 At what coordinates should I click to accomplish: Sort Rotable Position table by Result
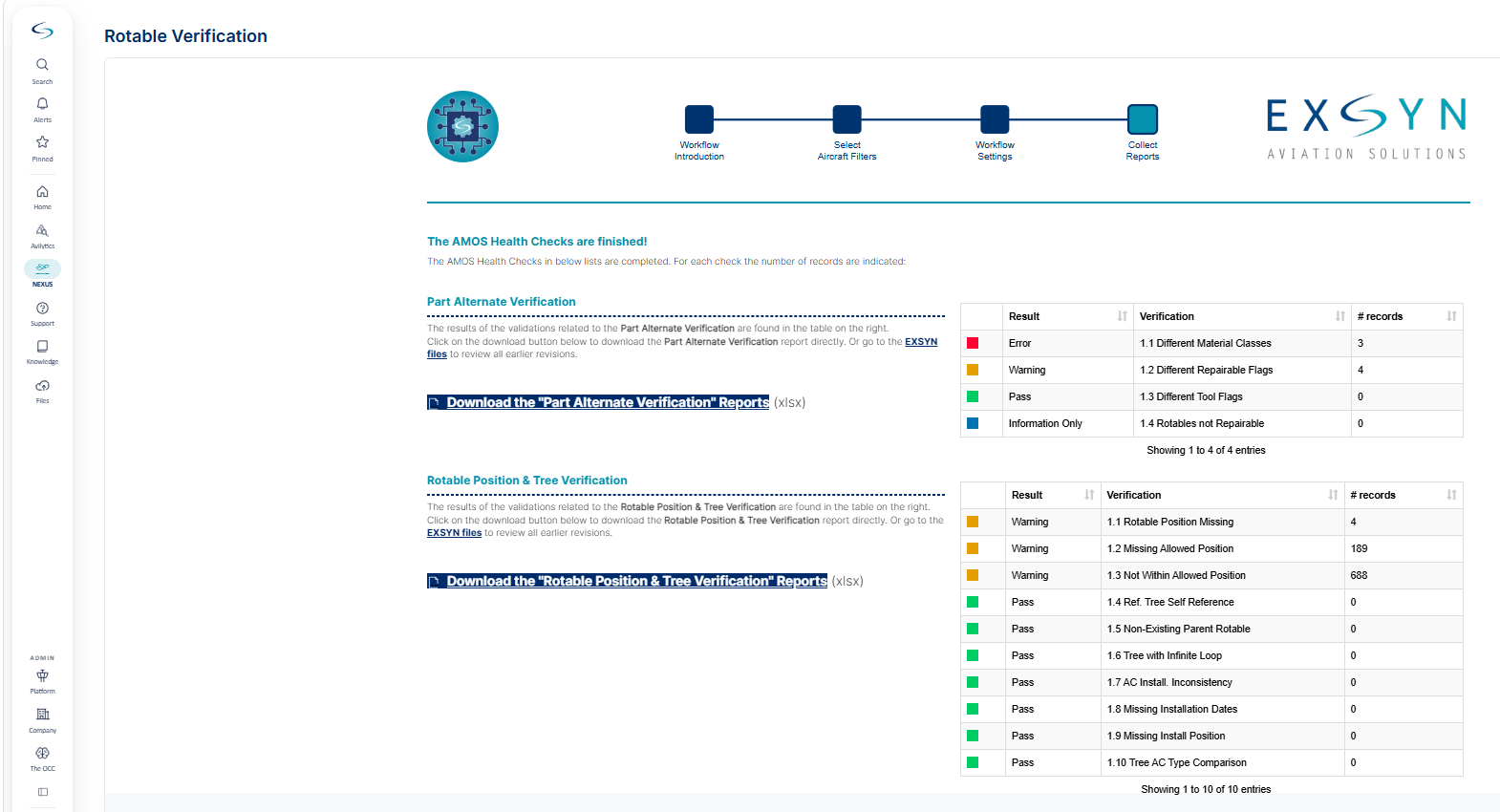pos(1053,495)
